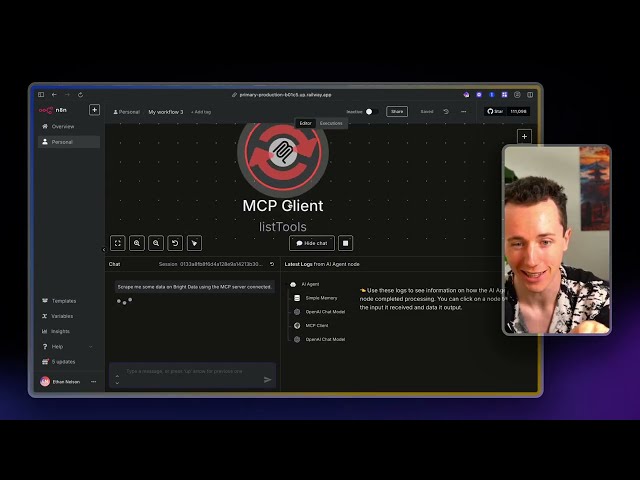The width and height of the screenshot is (640, 480).
Task: Zoom out on the canvas
Action: [156, 243]
